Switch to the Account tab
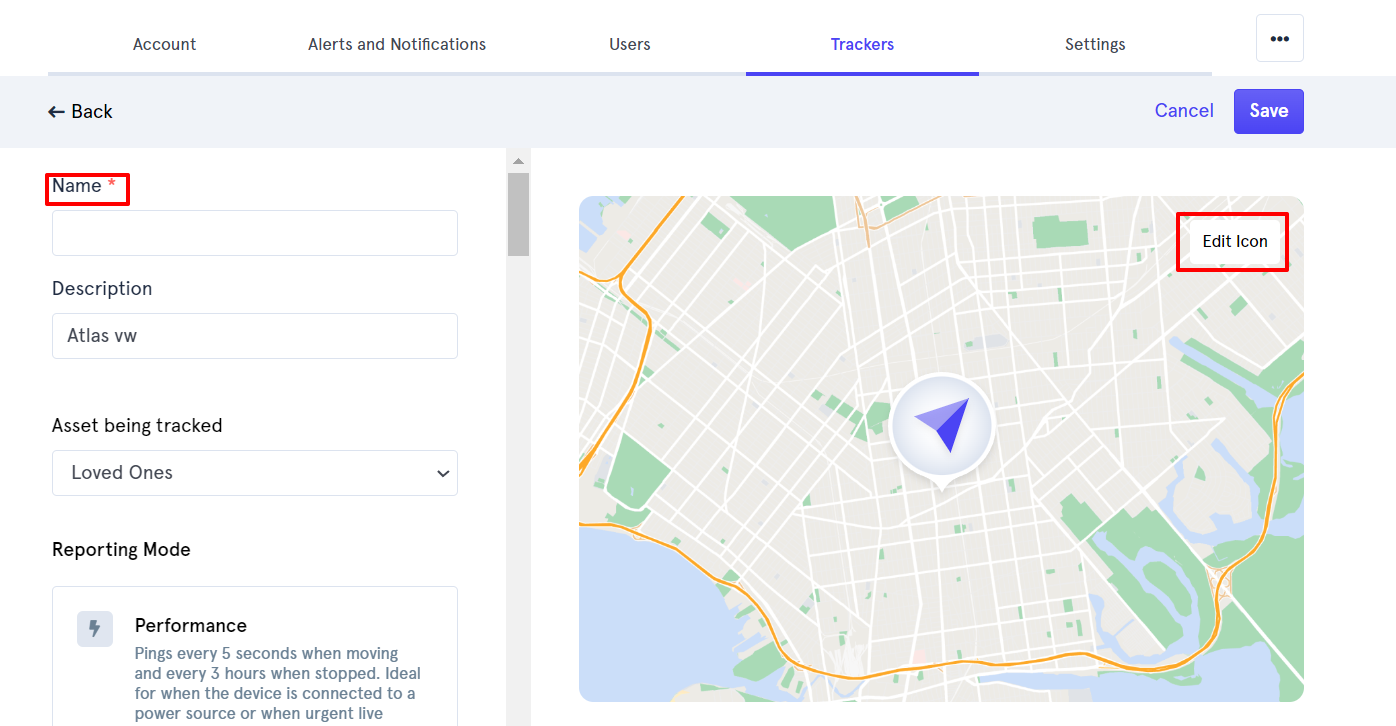Viewport: 1396px width, 726px height. tap(164, 44)
